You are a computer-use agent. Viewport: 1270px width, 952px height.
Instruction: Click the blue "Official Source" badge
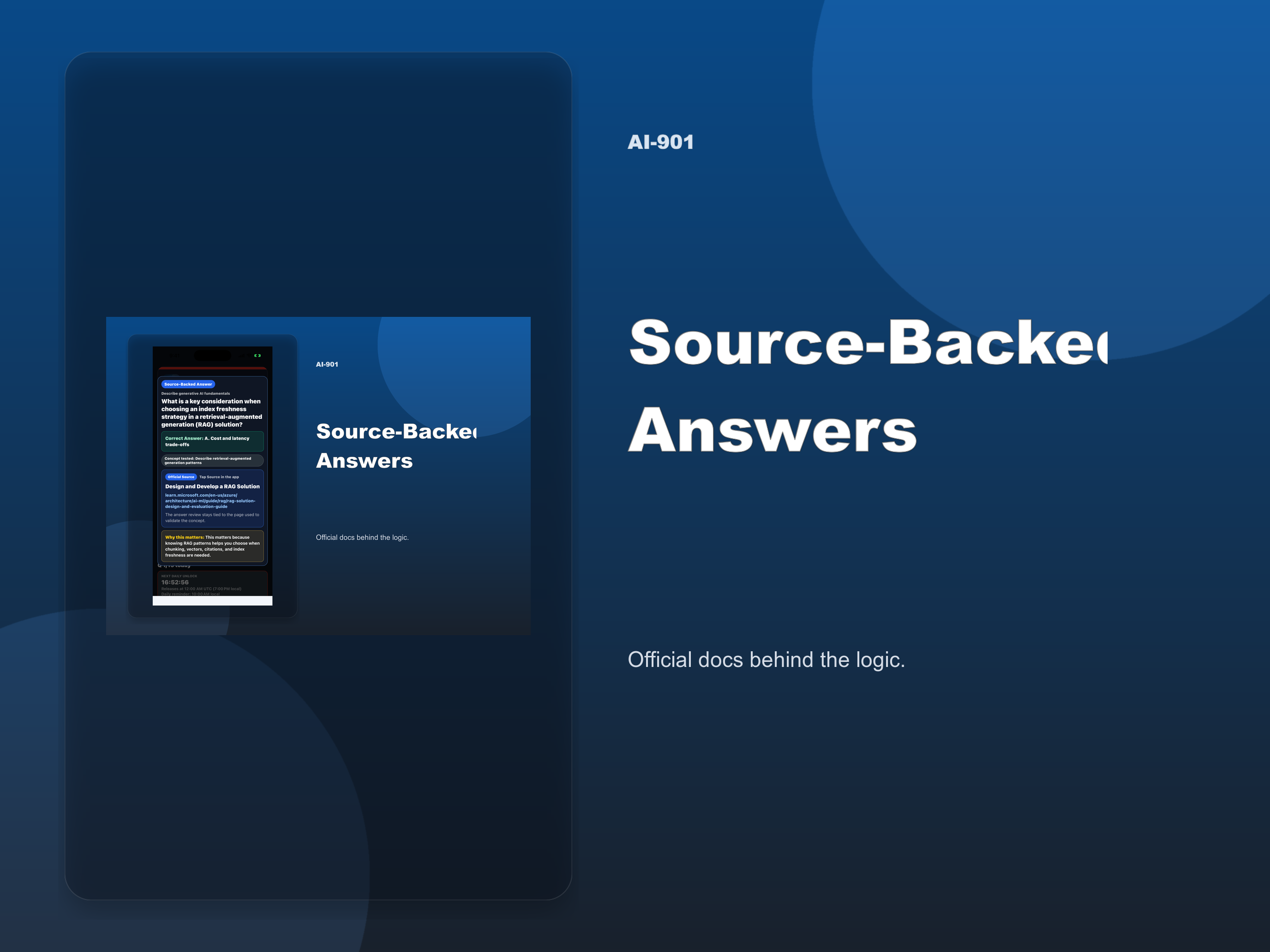pyautogui.click(x=181, y=477)
